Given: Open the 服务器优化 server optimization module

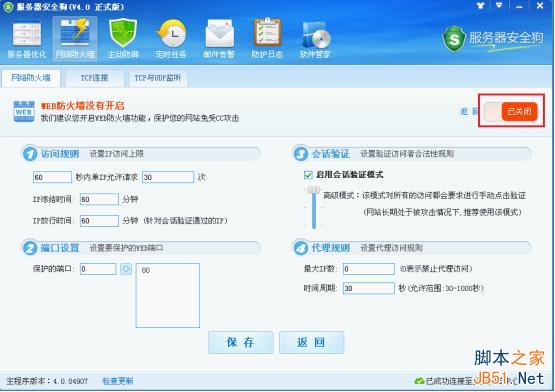Looking at the screenshot, I should tap(27, 39).
